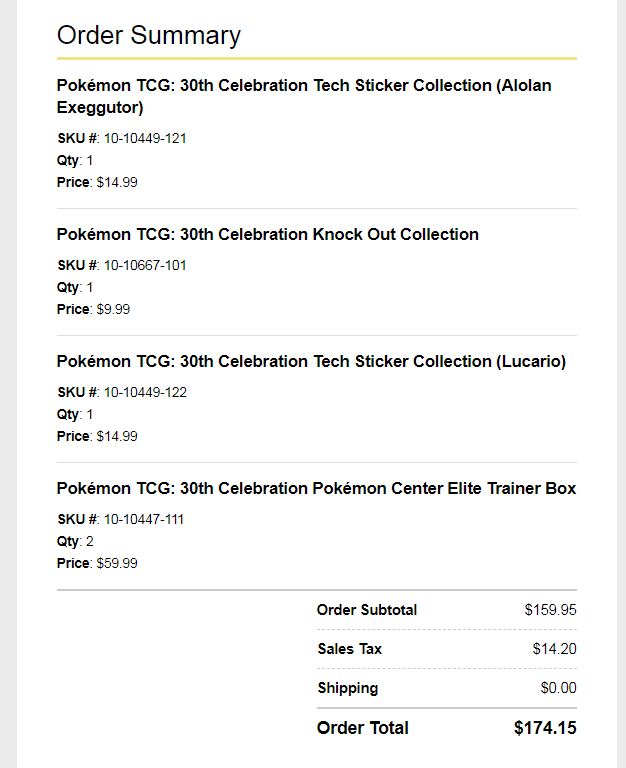
Task: Open the Knock Out Collection product title
Action: [x=267, y=234]
